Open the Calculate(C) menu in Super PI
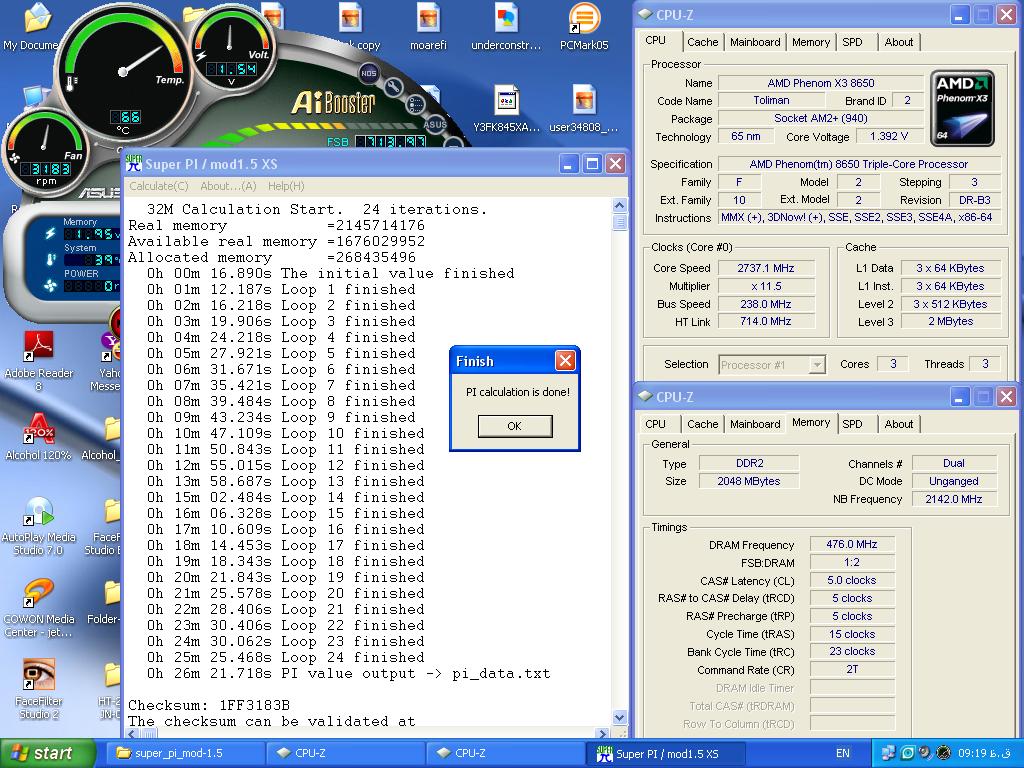The width and height of the screenshot is (1024, 768). tap(159, 186)
